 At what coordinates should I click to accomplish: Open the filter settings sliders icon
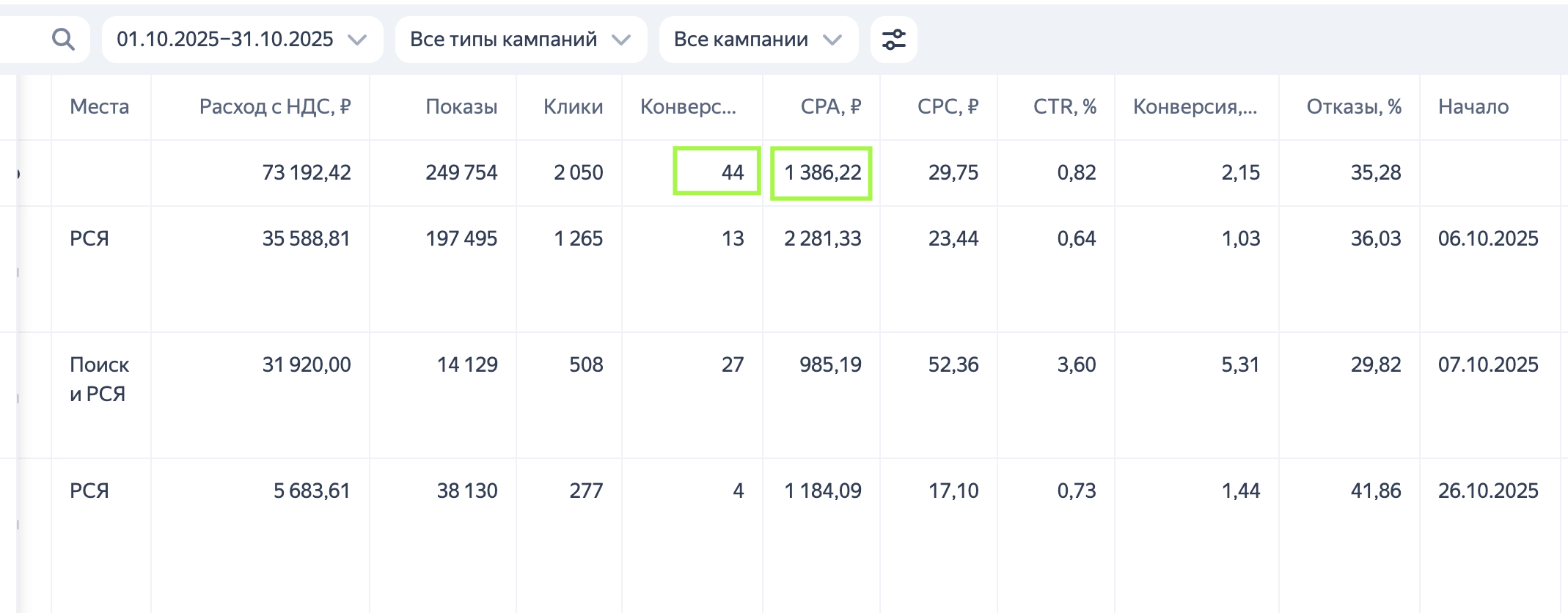pyautogui.click(x=893, y=40)
